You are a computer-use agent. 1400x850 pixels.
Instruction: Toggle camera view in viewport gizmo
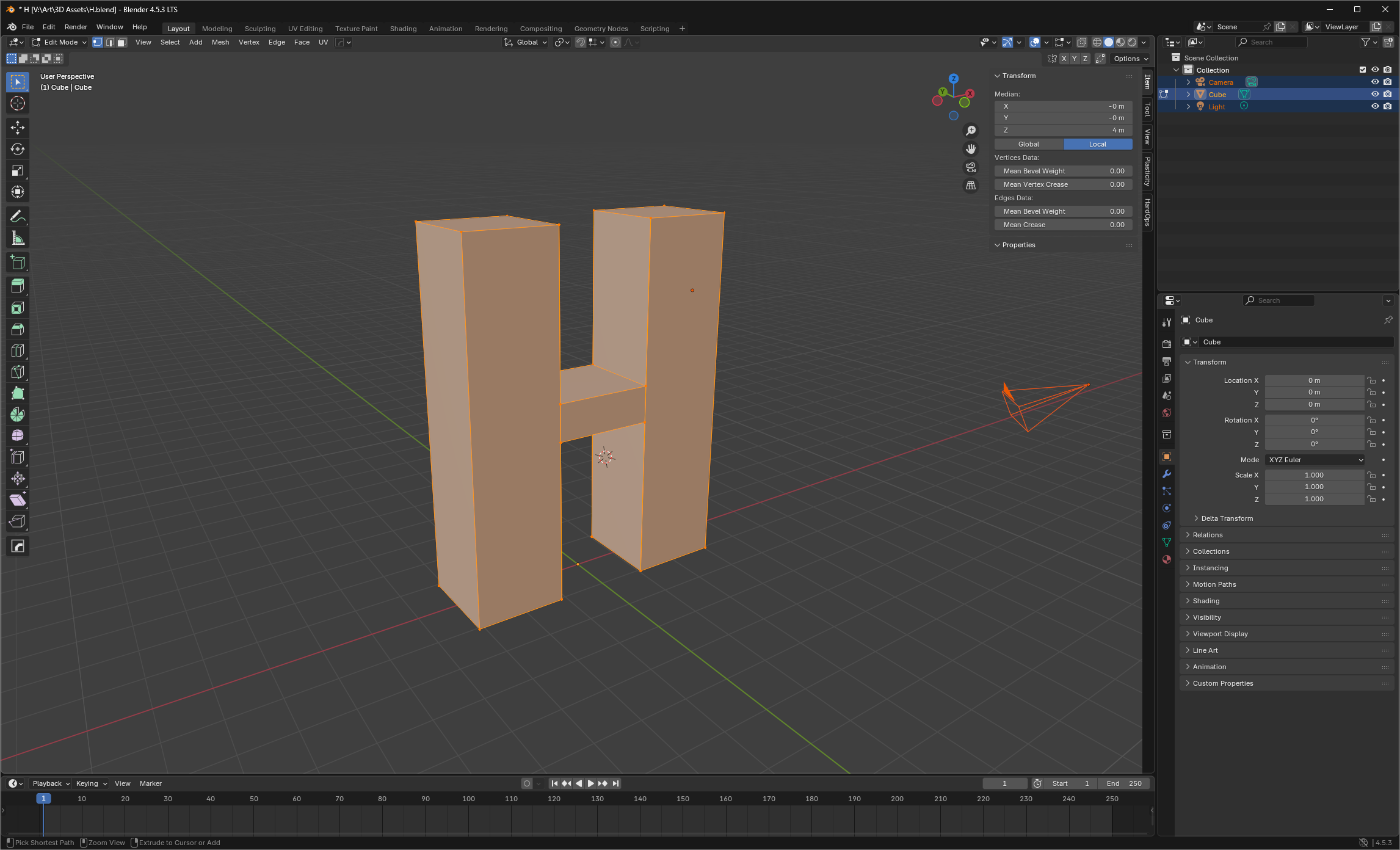point(971,167)
